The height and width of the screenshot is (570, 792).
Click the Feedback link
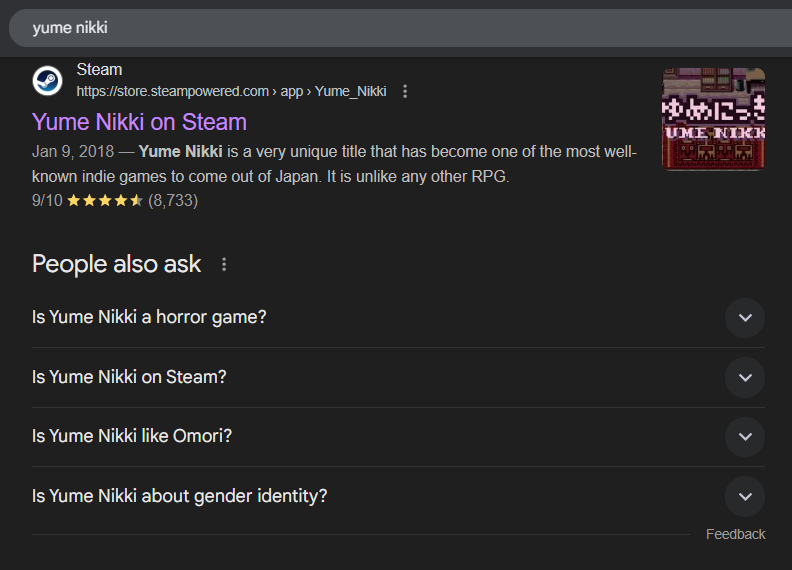735,534
